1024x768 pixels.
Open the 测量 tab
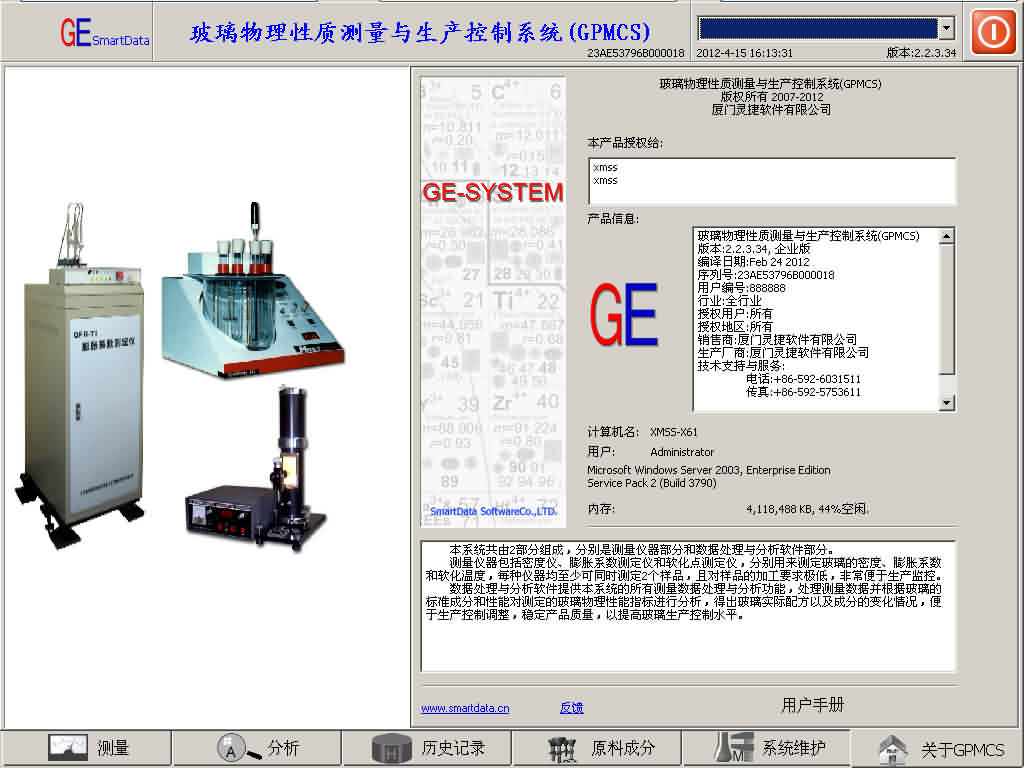pos(86,748)
